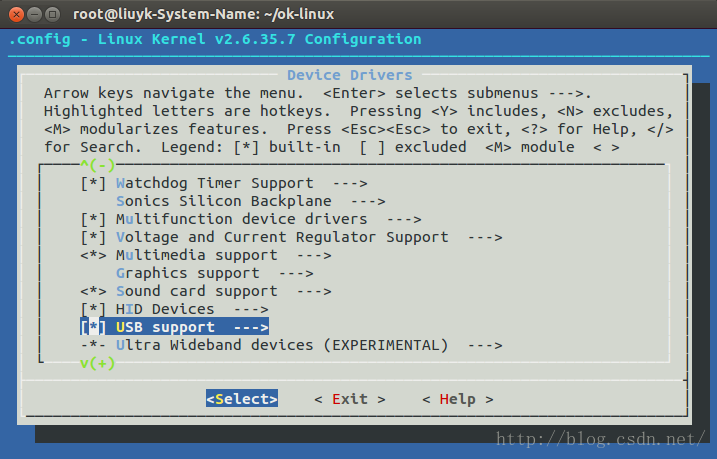Open Ultra Wideband devices submenu arrow
Screen dimensions: 717x459
pos(485,345)
